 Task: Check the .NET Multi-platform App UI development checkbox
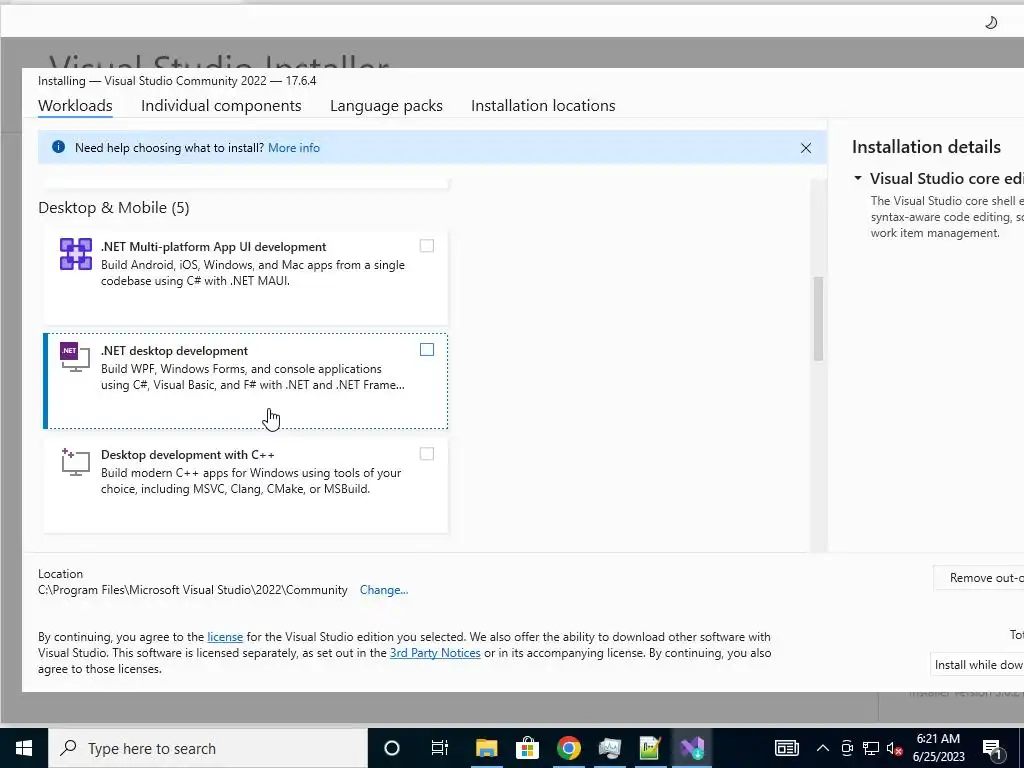click(426, 246)
